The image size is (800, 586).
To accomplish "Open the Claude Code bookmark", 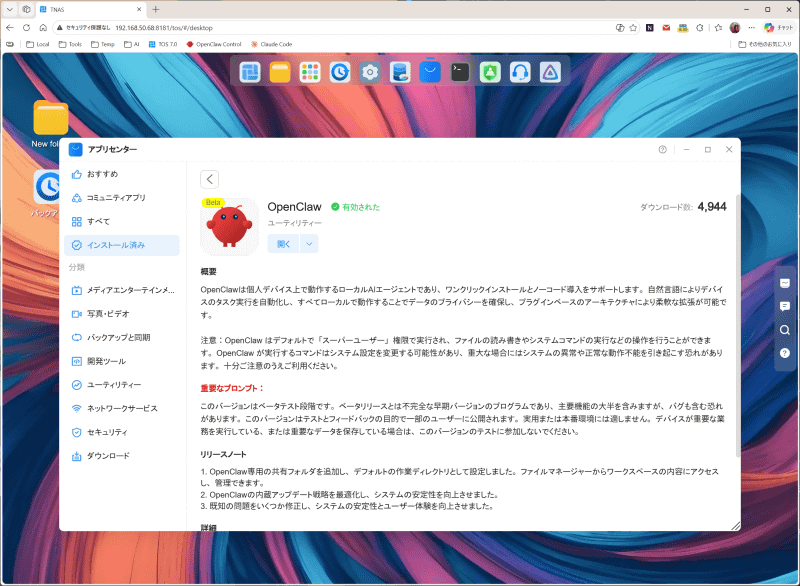I will [x=271, y=44].
